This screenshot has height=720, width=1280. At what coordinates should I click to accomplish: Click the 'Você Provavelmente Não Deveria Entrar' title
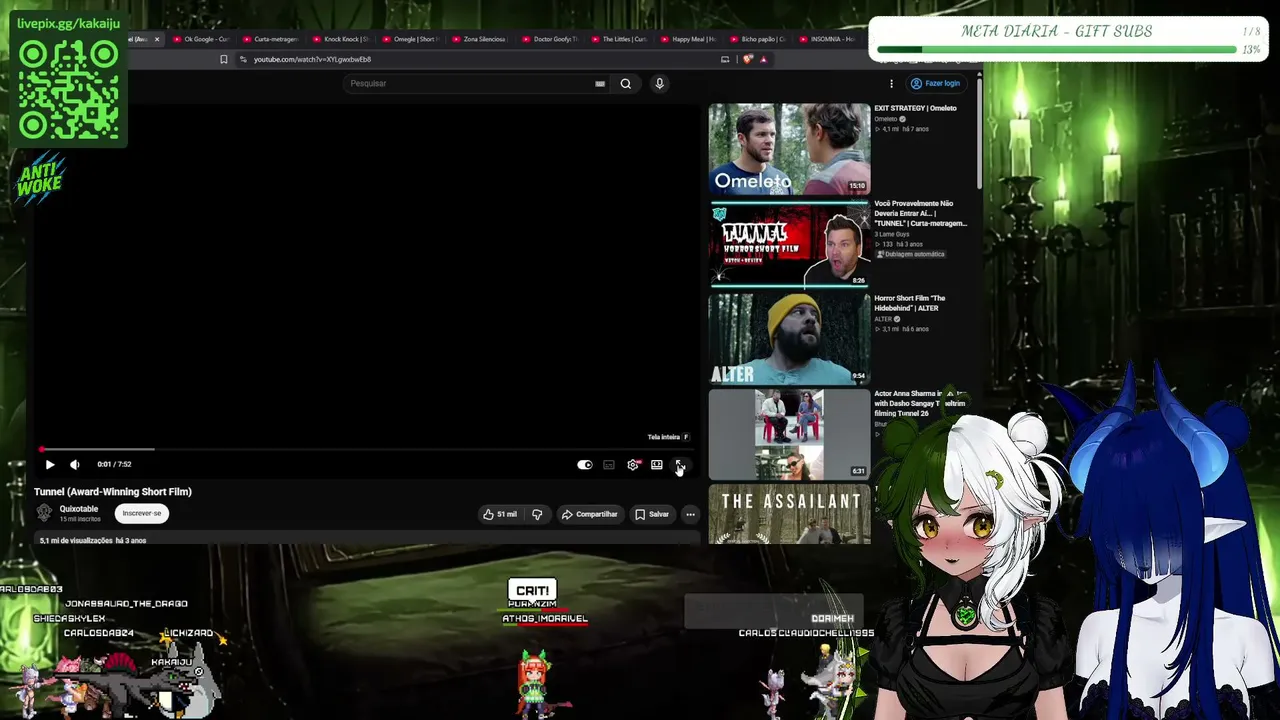tap(920, 213)
